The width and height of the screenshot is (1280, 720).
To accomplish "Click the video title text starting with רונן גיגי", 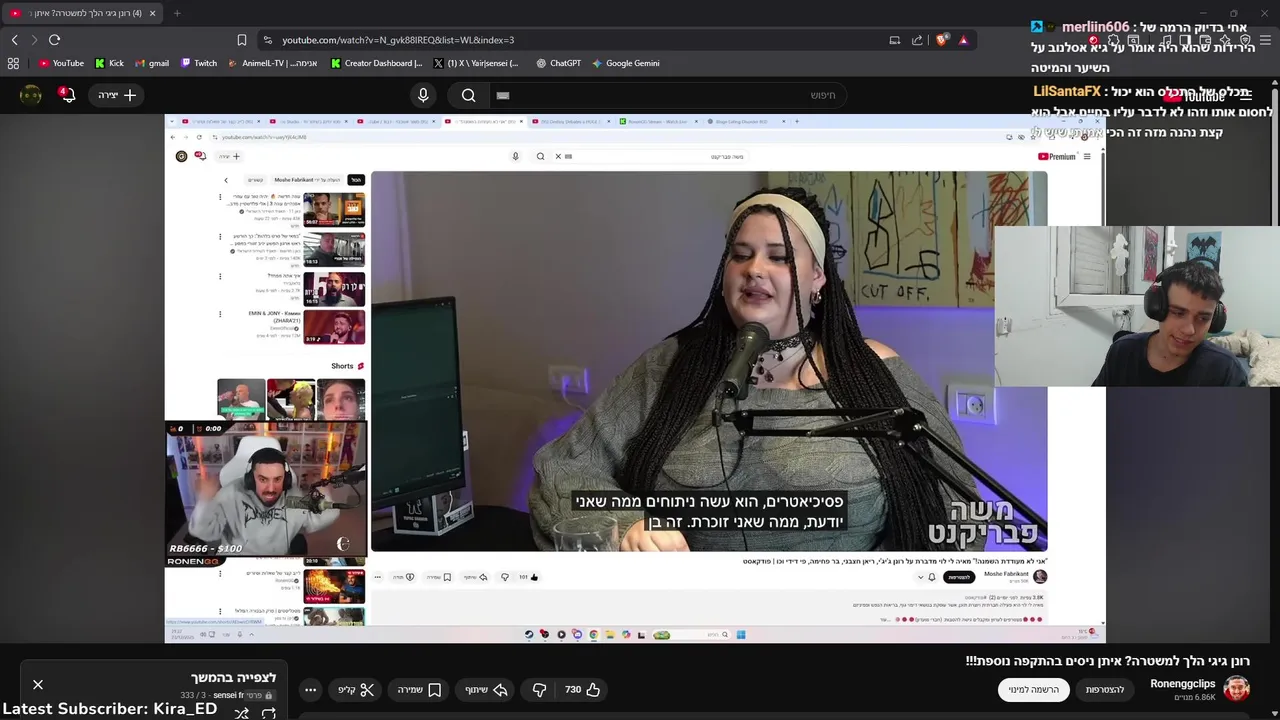I will 1107,661.
